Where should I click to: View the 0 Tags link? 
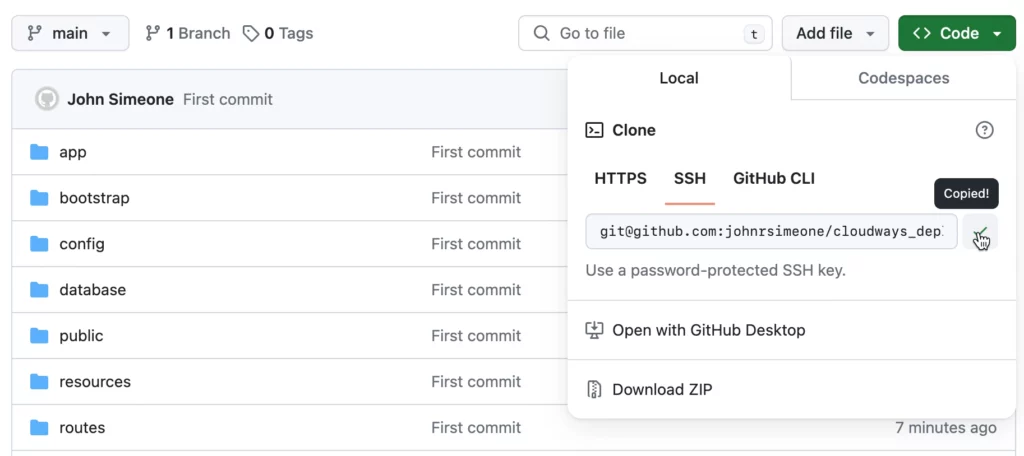278,33
